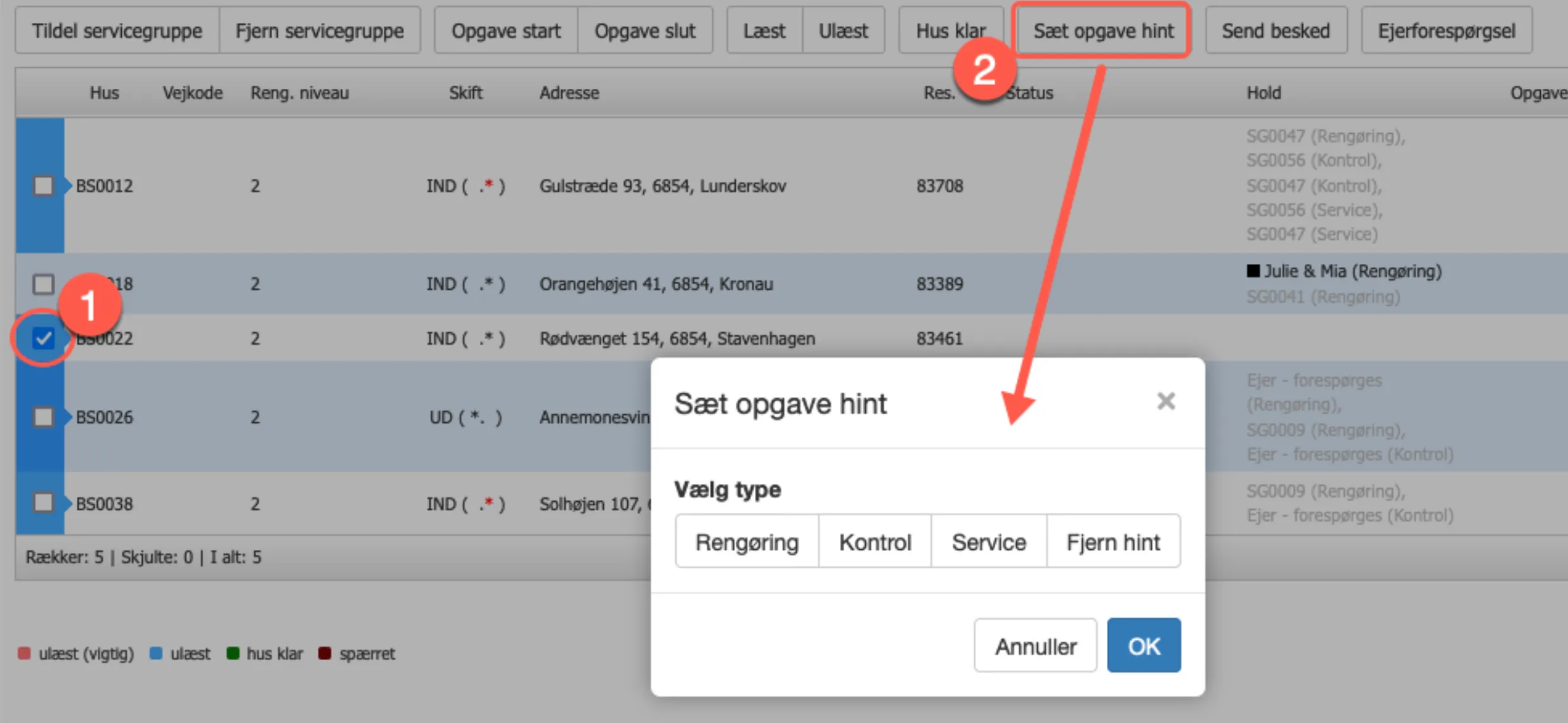Pick Service in Vælg type
This screenshot has height=723, width=1568.
coord(988,542)
